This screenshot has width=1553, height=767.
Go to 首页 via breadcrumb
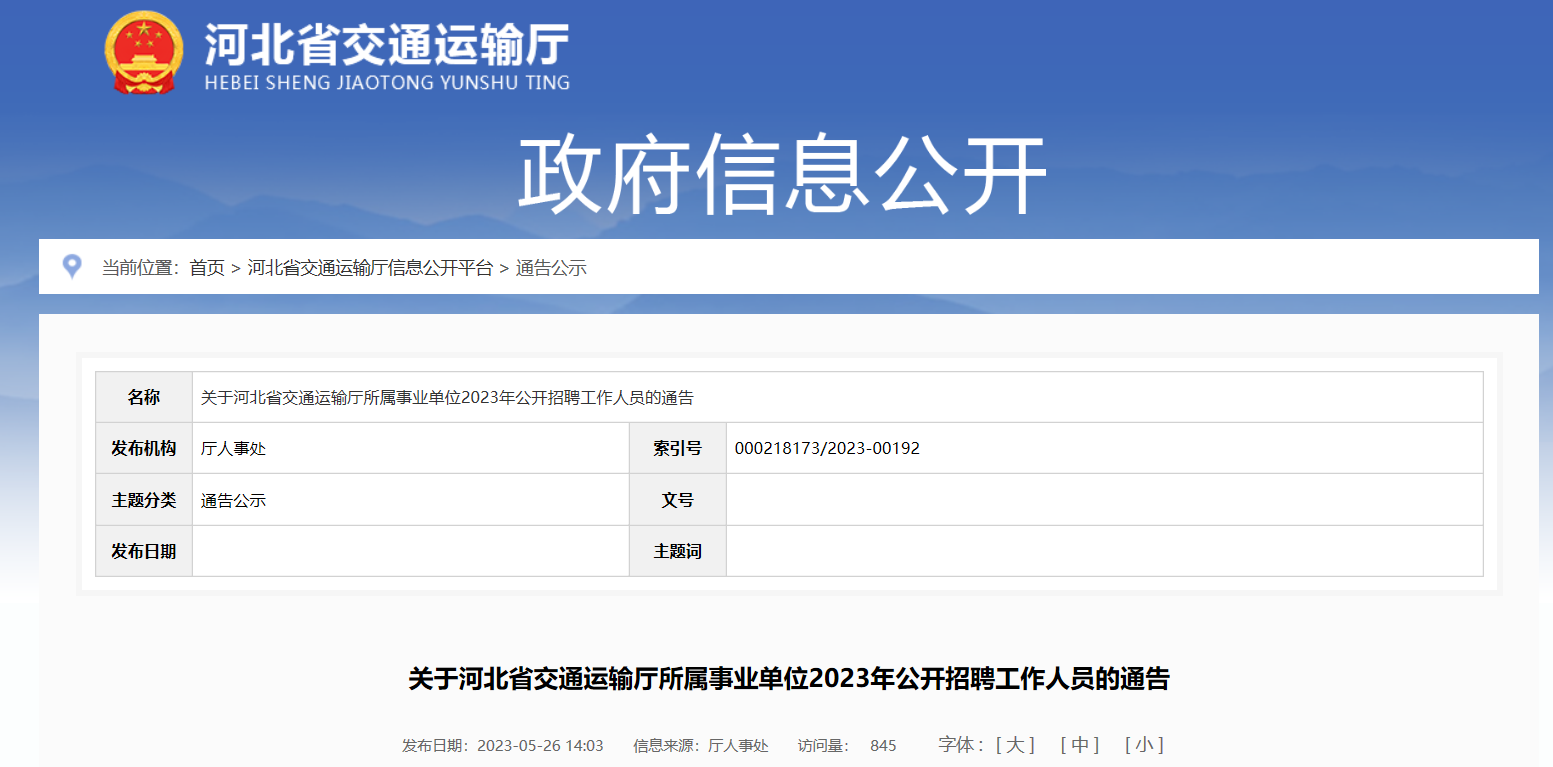207,268
